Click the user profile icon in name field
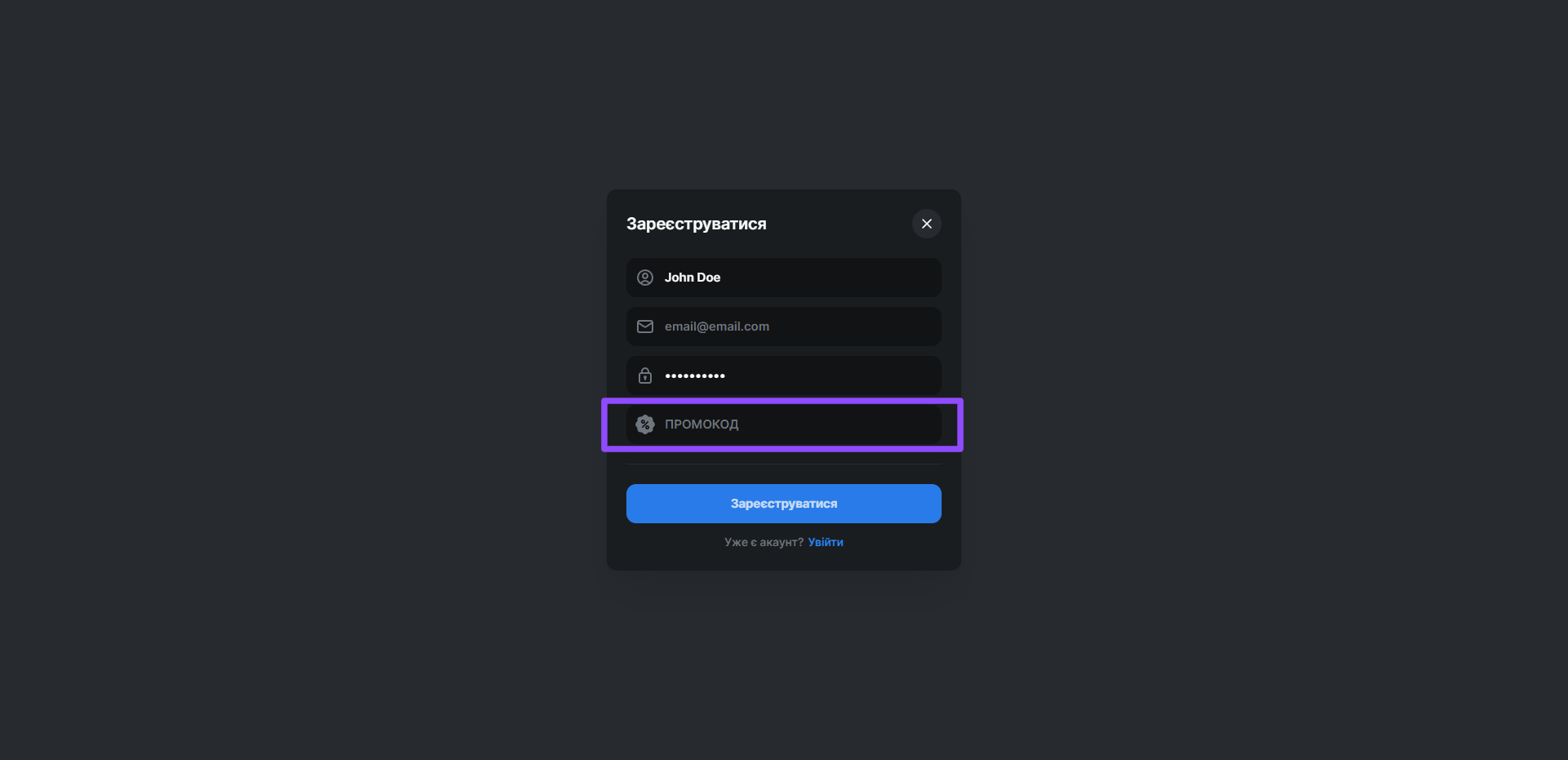The image size is (1568, 760). click(645, 278)
